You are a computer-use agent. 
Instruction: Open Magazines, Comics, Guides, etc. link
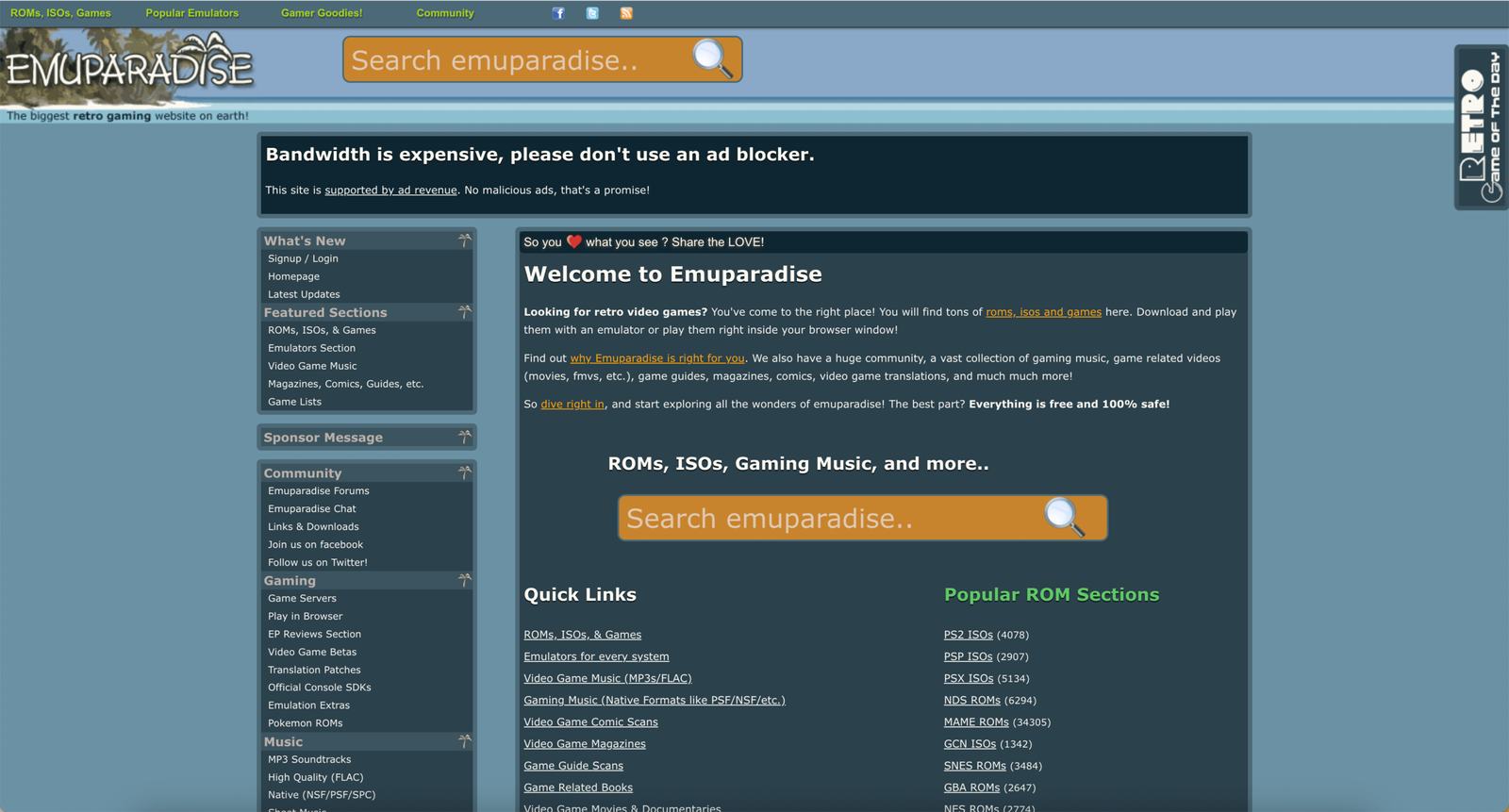click(x=345, y=384)
